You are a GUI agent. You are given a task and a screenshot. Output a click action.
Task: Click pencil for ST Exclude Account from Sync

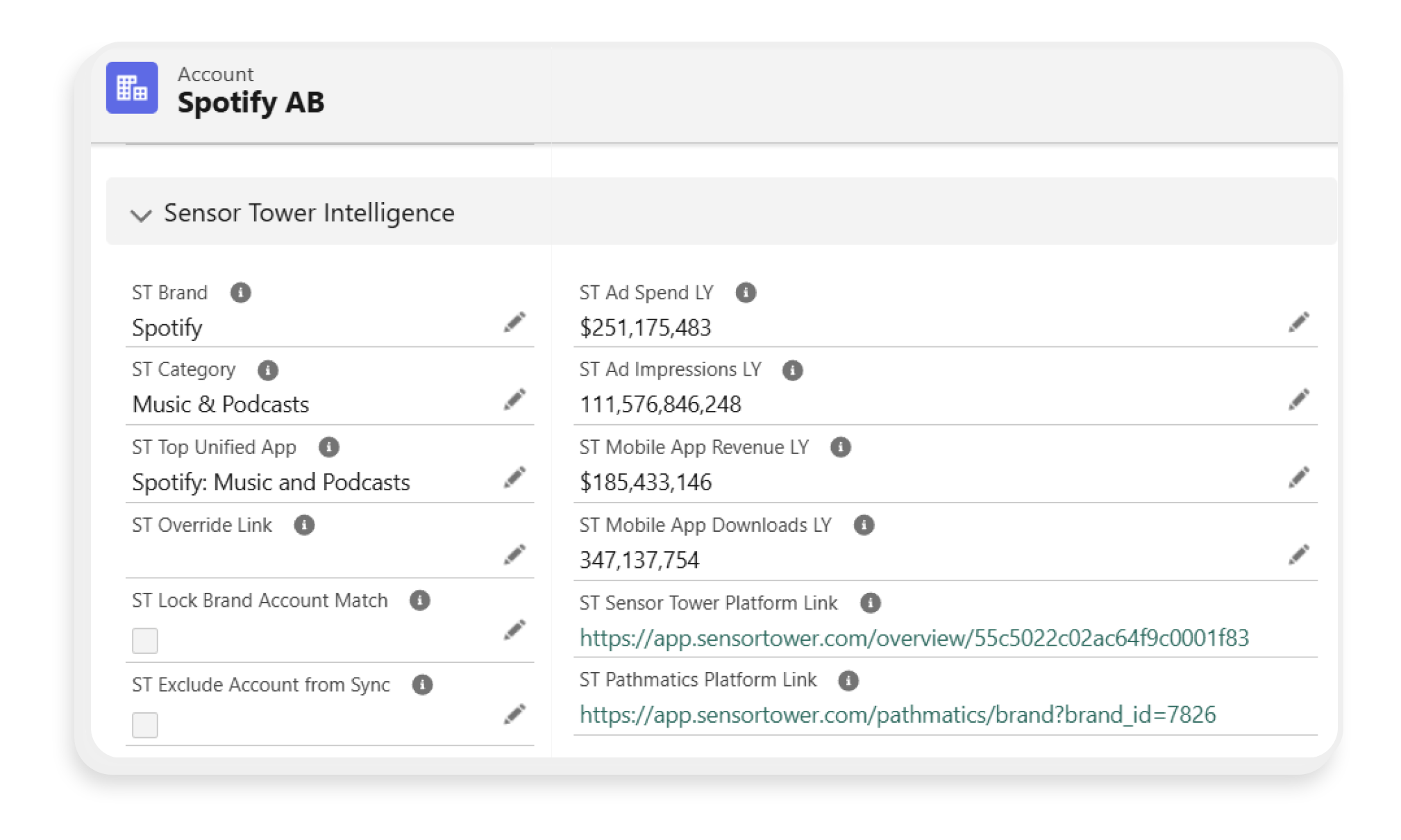click(514, 715)
